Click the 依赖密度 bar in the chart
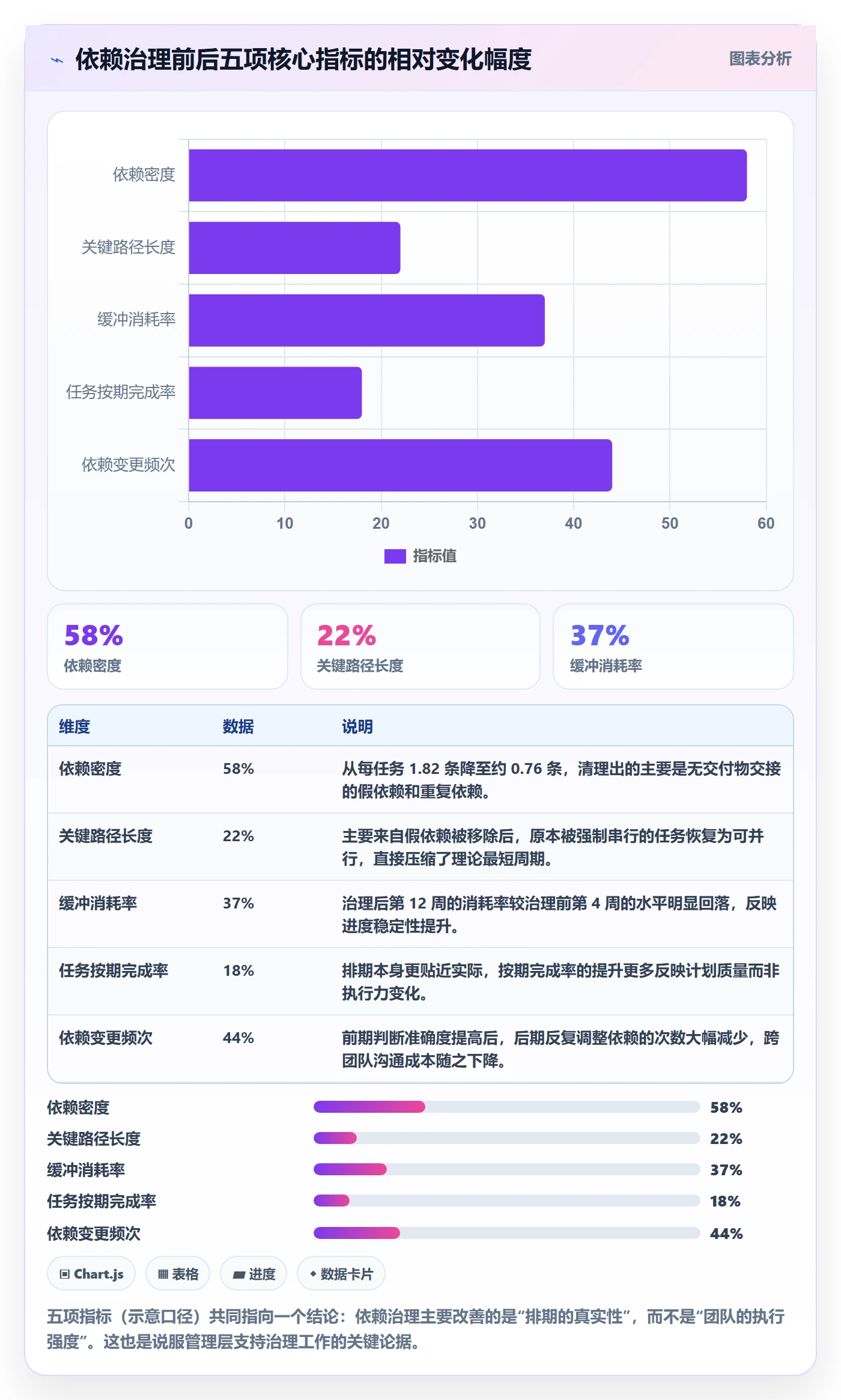The width and height of the screenshot is (841, 1400). click(x=467, y=175)
